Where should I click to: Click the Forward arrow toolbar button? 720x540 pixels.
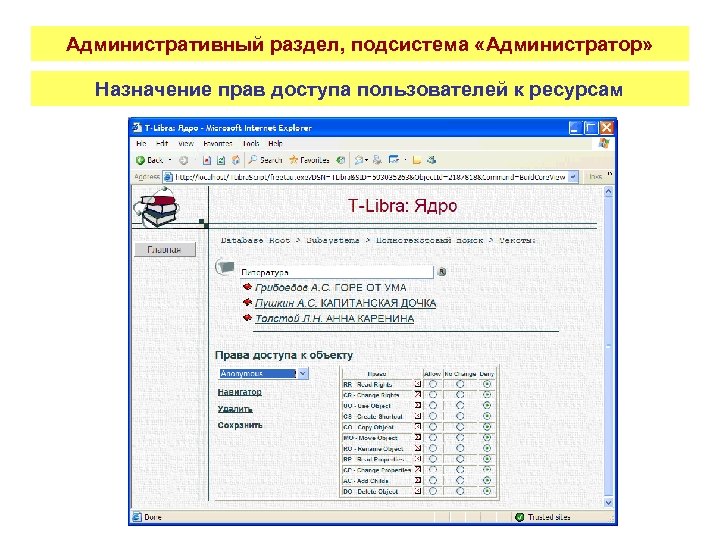[184, 160]
